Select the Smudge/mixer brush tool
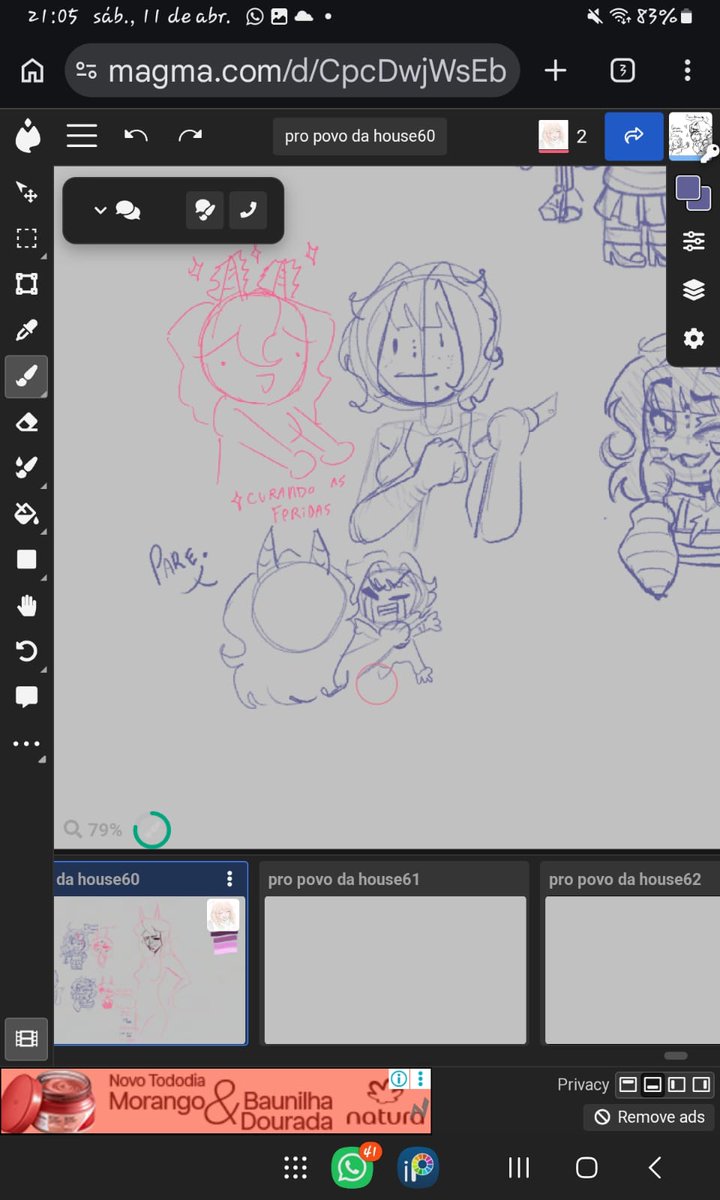 pyautogui.click(x=27, y=467)
